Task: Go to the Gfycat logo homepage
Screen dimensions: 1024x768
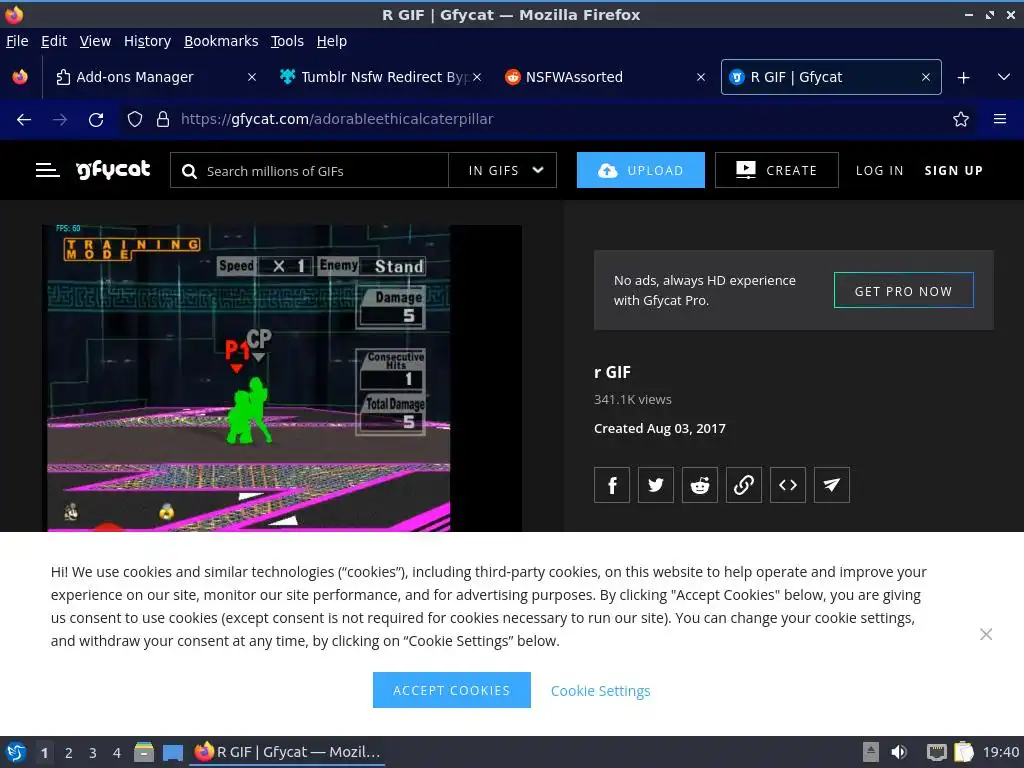Action: tap(114, 170)
